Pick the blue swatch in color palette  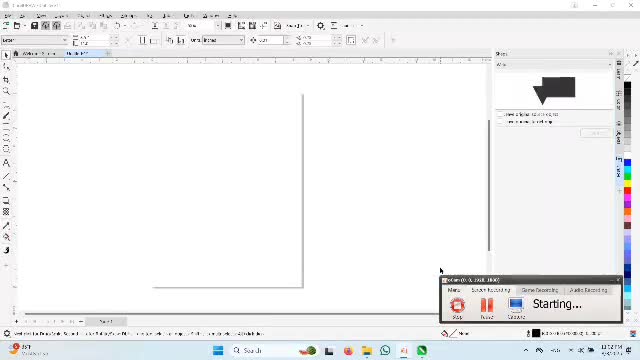627,163
